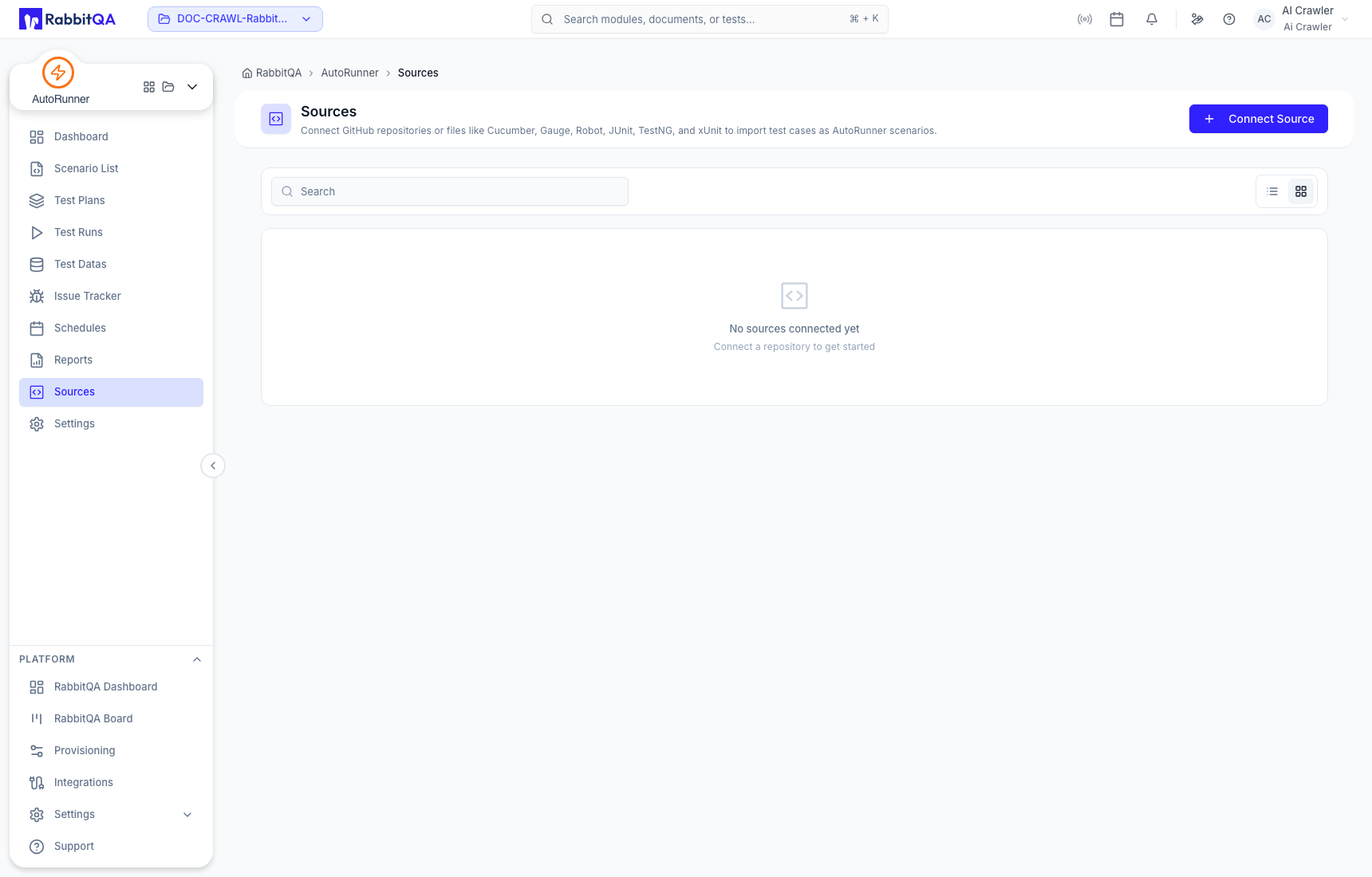Click the folder icon in the AutoRunner card
The height and width of the screenshot is (877, 1372).
coord(168,87)
